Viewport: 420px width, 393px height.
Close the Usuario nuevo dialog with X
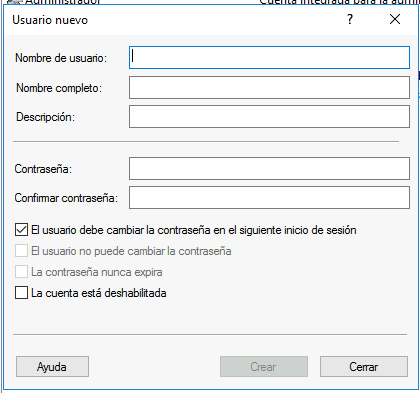click(395, 19)
